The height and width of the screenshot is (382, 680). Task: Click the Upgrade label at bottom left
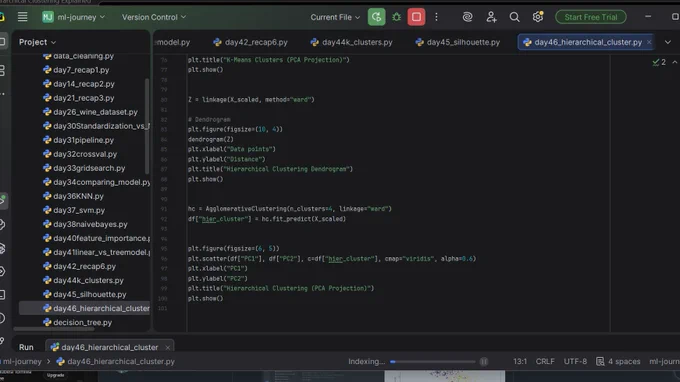point(56,375)
